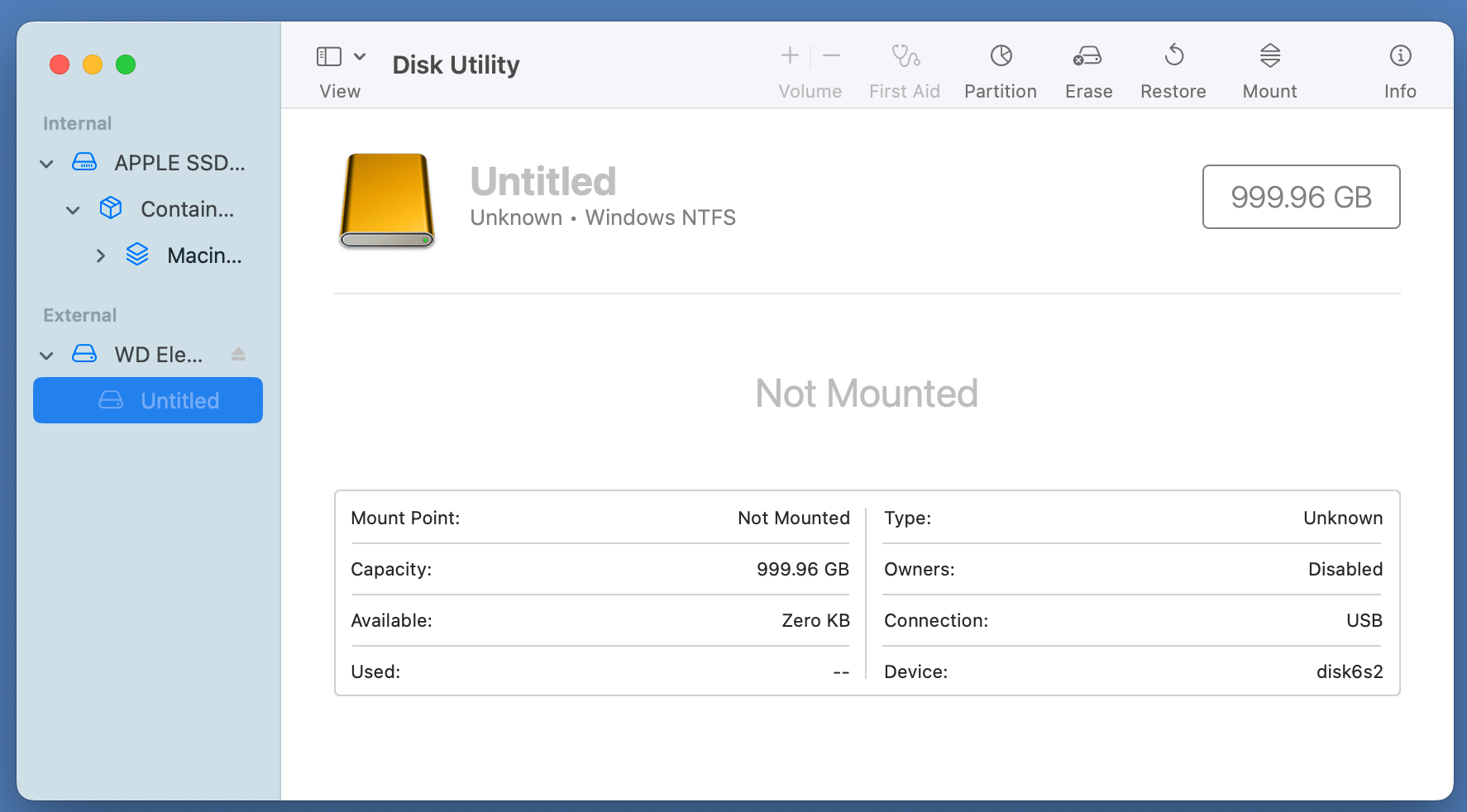Click the Add Volume plus icon
1467x812 pixels.
790,55
